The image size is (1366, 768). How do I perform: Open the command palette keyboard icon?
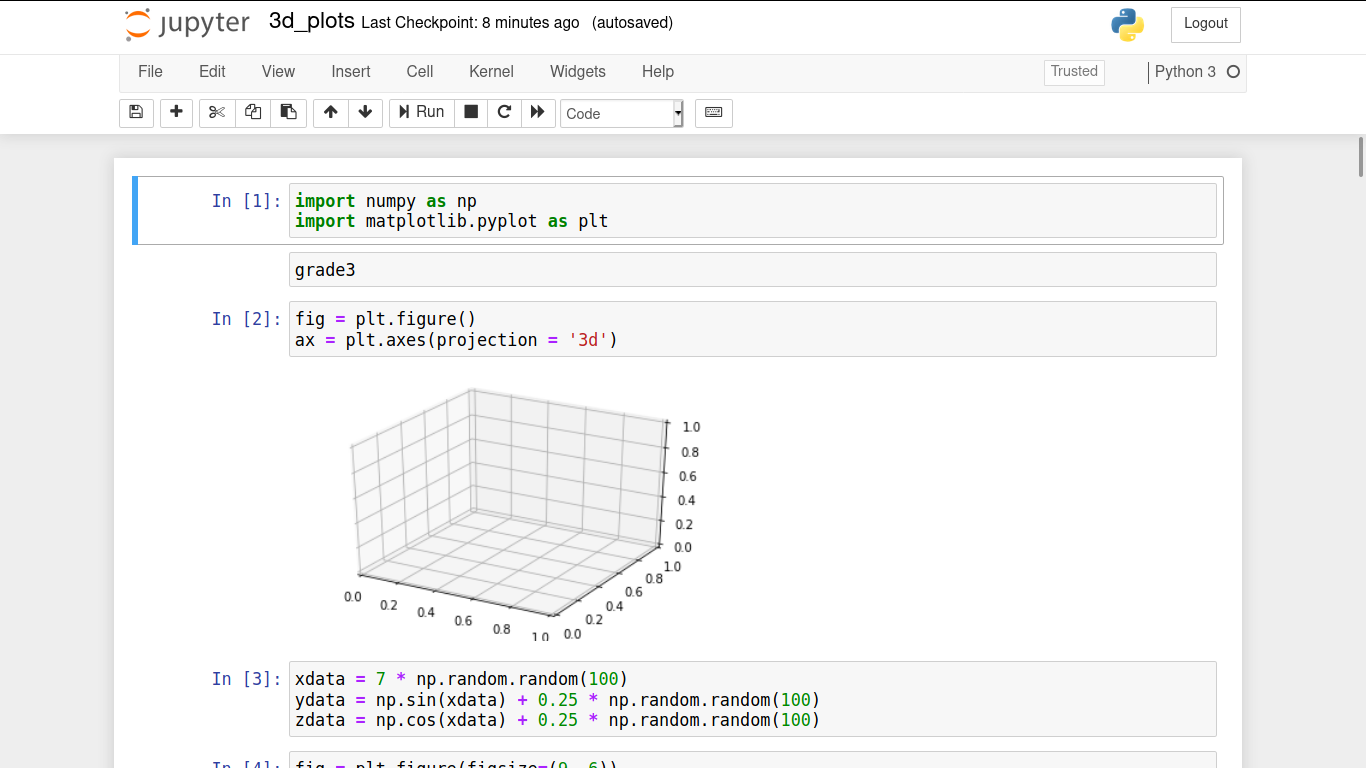714,113
